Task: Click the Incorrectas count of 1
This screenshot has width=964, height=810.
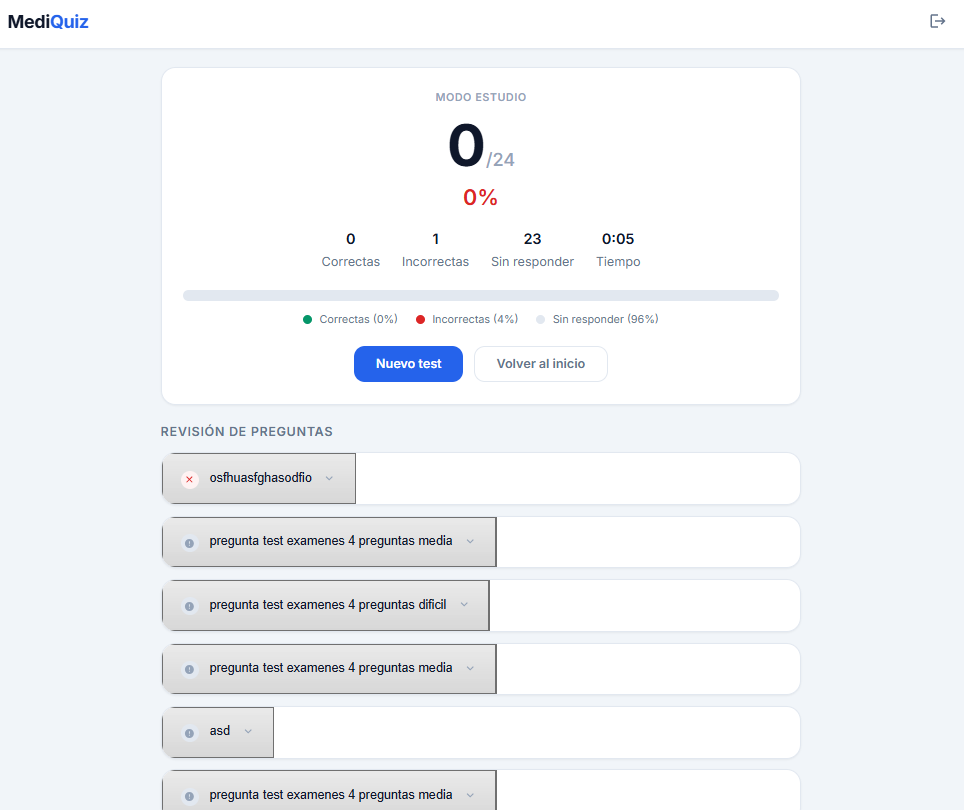Action: click(x=435, y=239)
